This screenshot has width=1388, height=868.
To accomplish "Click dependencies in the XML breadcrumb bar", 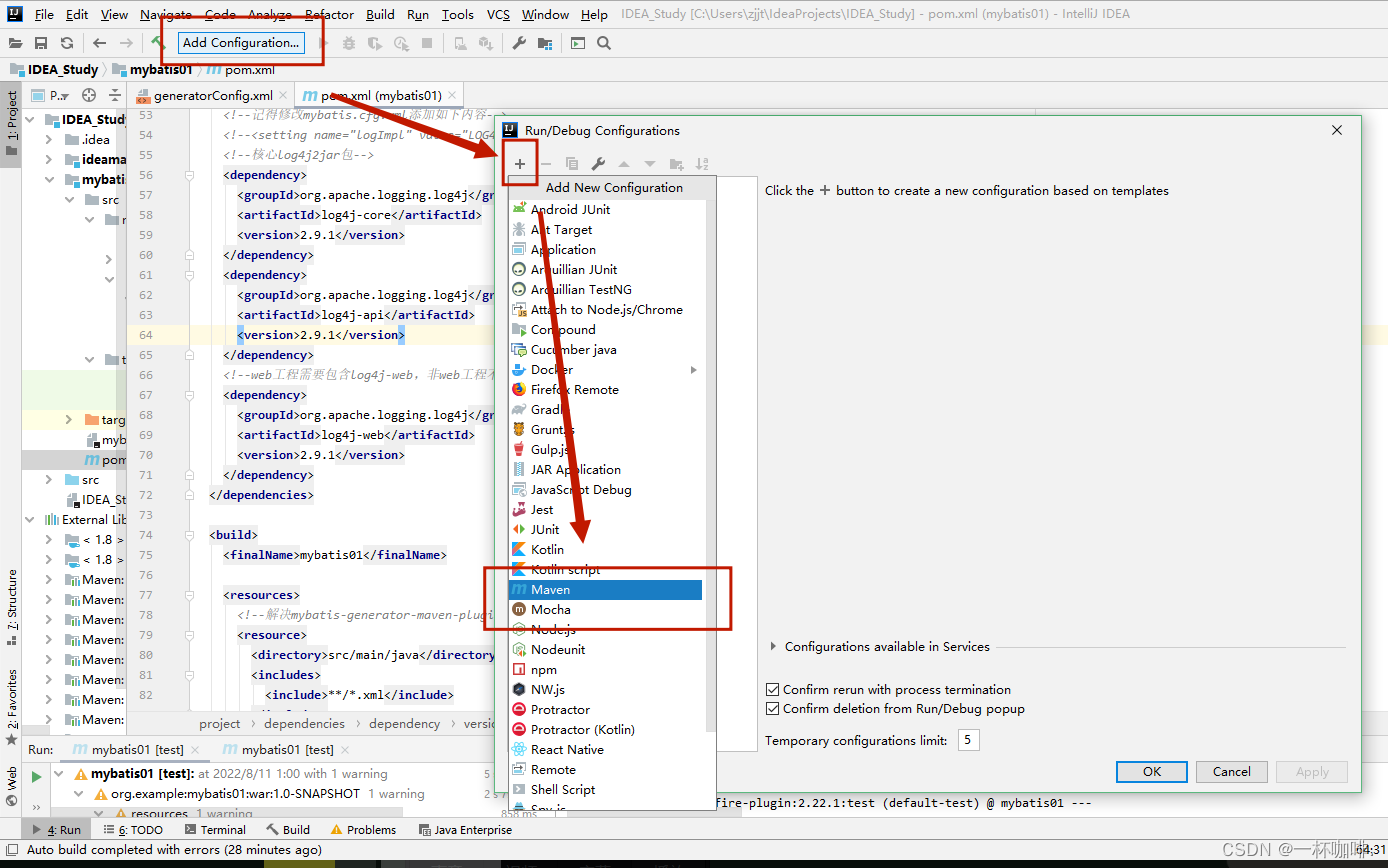I will click(x=304, y=724).
